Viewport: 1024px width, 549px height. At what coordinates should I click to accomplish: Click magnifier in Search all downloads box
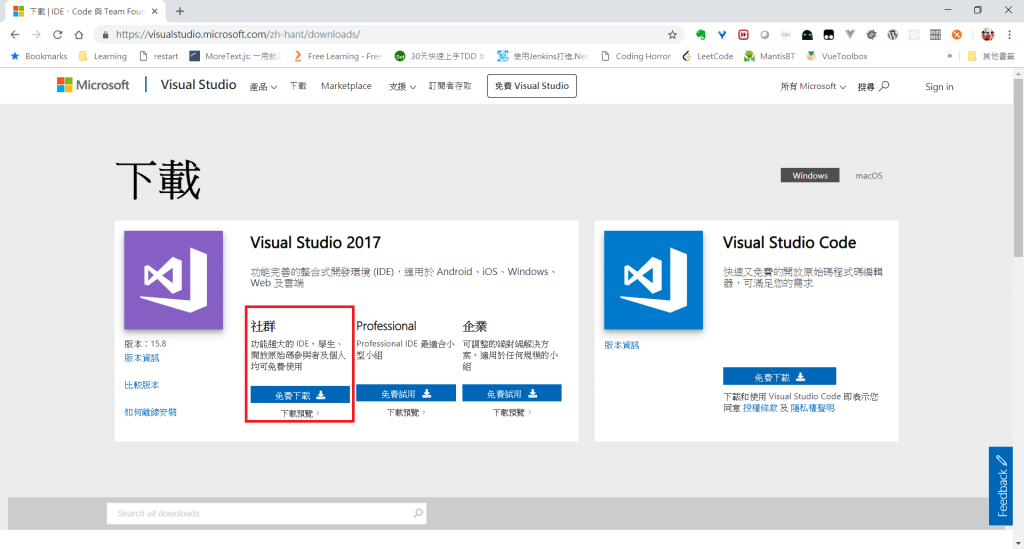click(x=418, y=514)
